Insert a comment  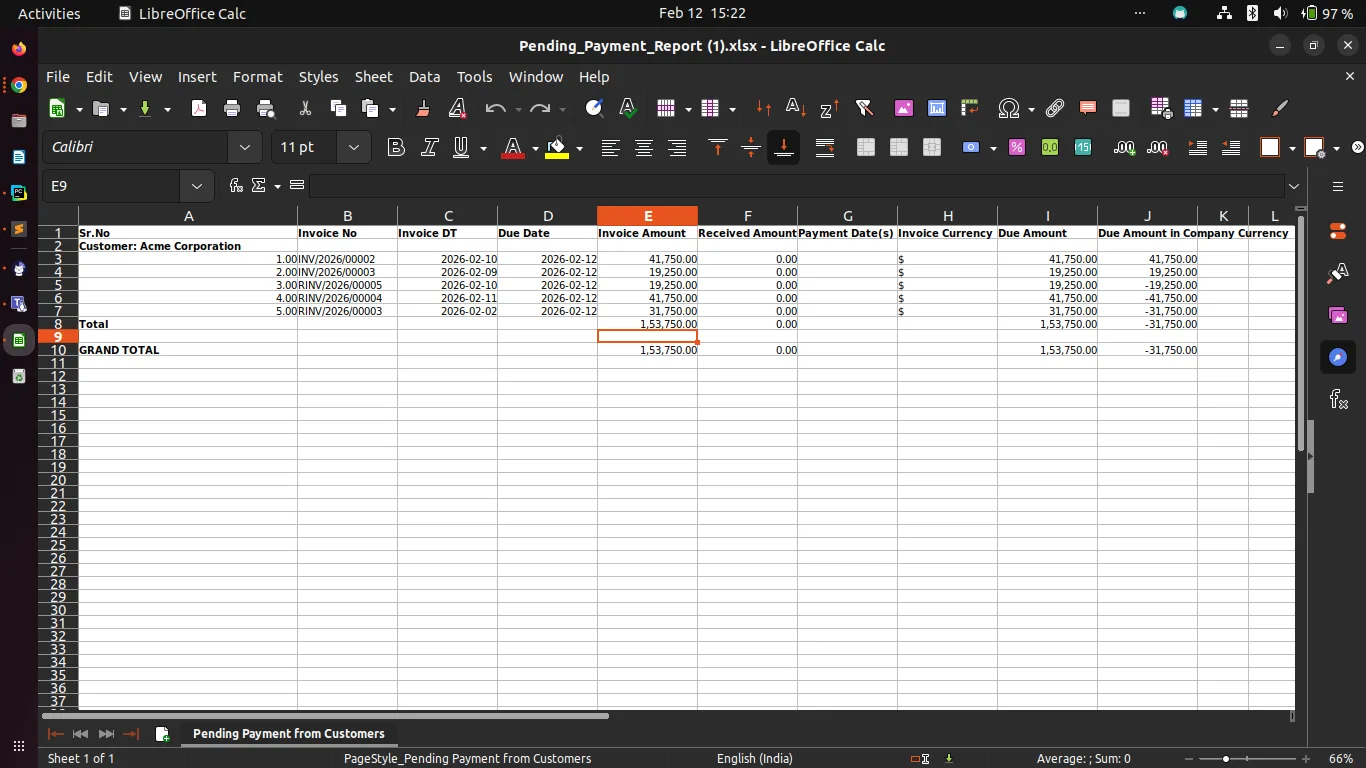1088,109
